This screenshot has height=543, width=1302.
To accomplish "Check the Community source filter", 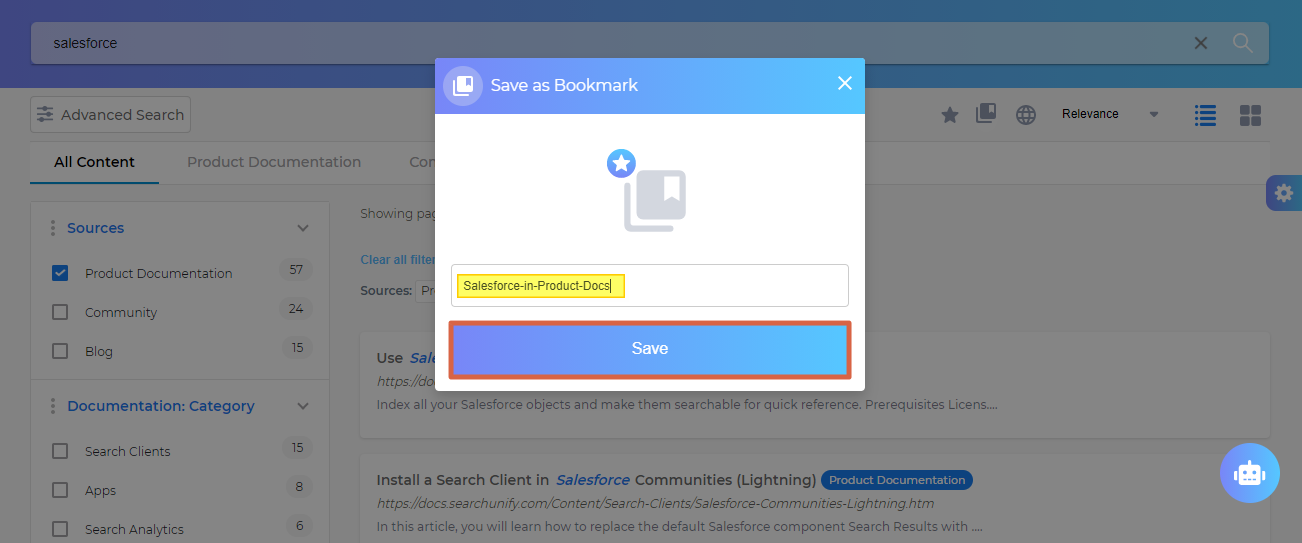I will click(60, 312).
